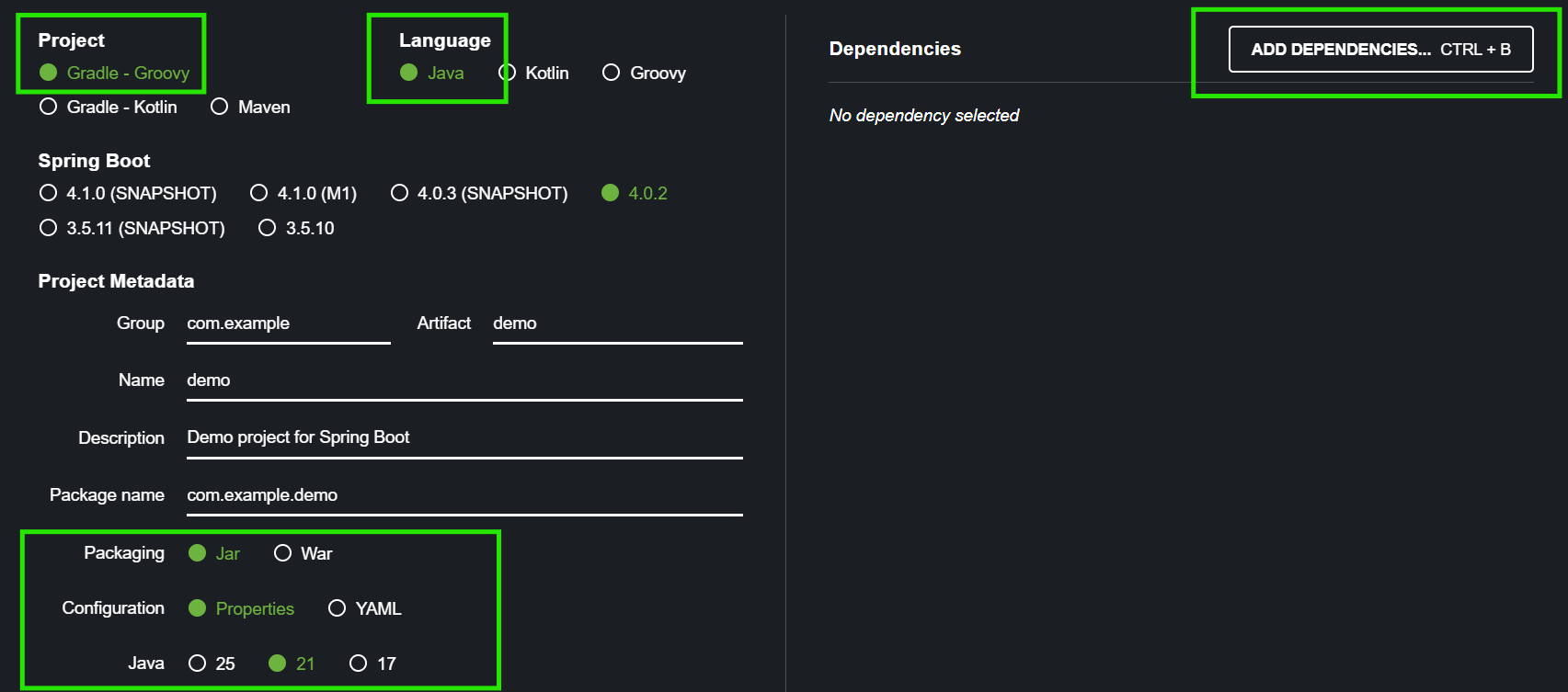This screenshot has height=692, width=1568.
Task: Select Spring Boot 4.0.3 (SNAPSHOT)
Action: click(479, 193)
